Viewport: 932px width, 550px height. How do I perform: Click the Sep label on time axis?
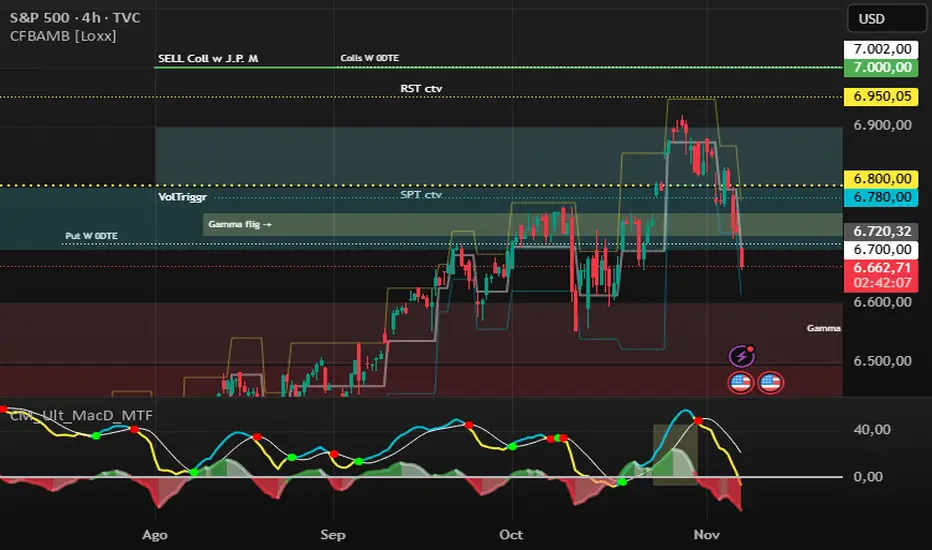pyautogui.click(x=333, y=535)
